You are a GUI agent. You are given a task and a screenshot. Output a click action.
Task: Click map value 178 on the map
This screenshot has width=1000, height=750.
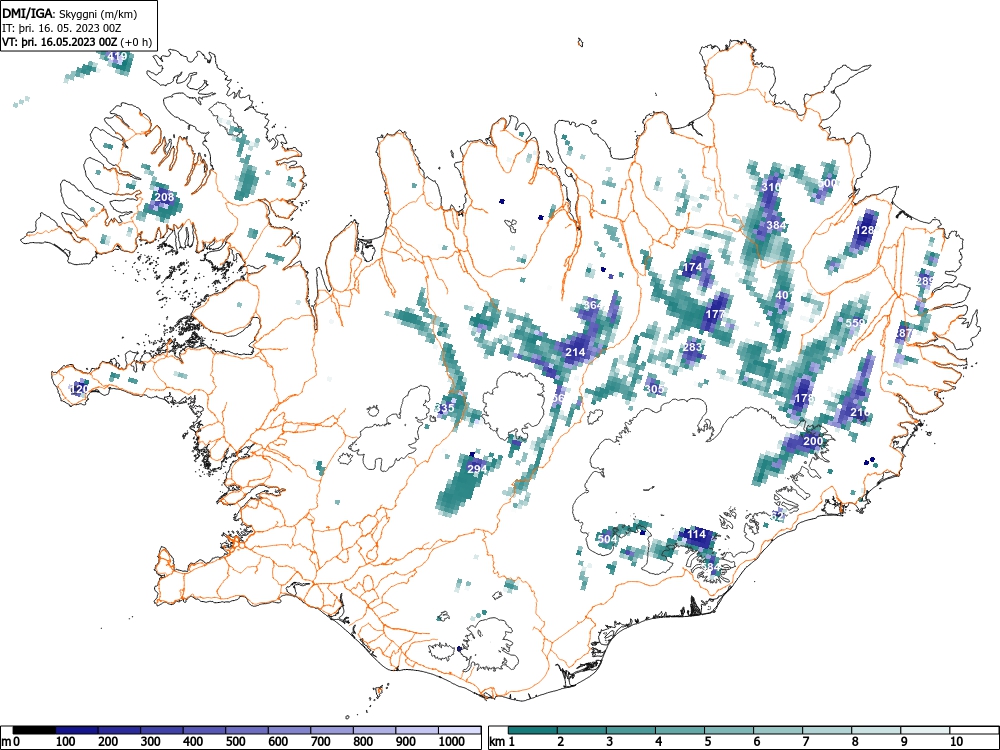(805, 399)
